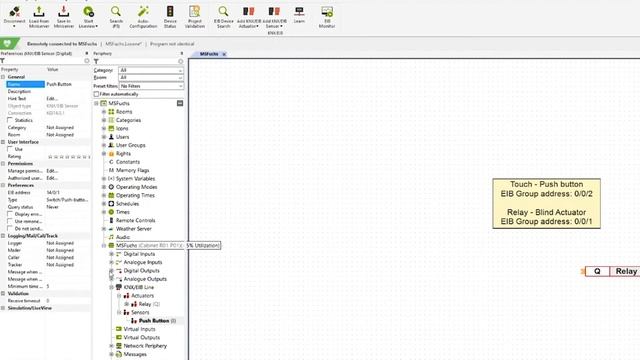
Task: Click the green heart connection status icon
Action: [x=7, y=43]
